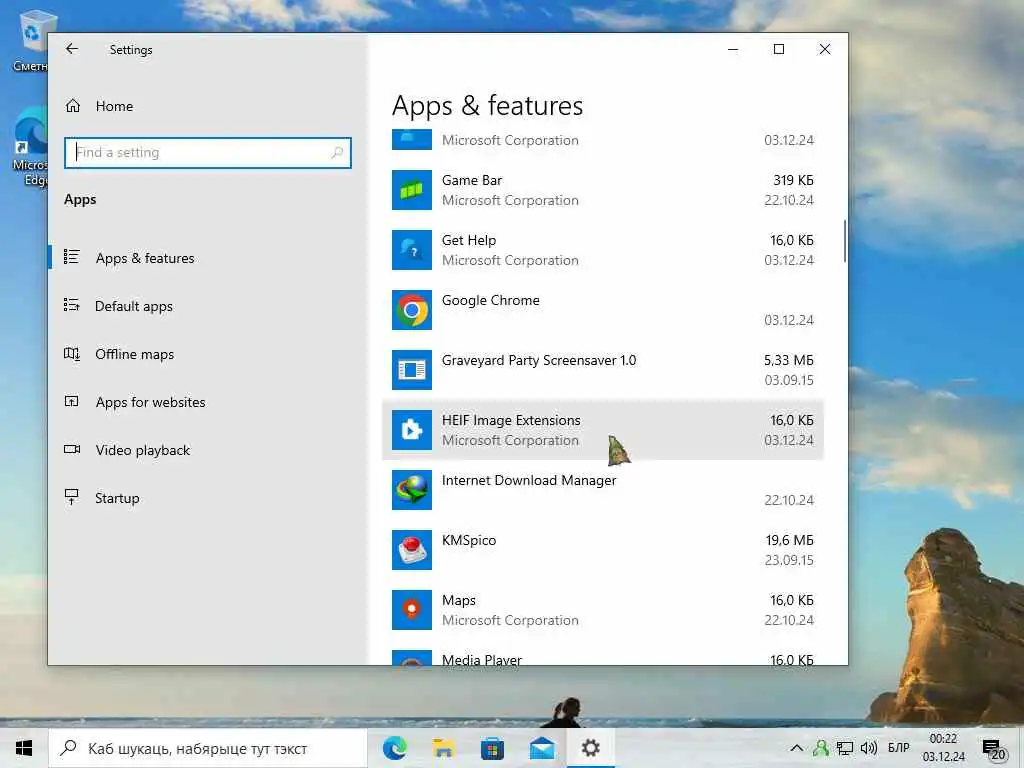Click the Video playback sidebar icon

point(72,449)
